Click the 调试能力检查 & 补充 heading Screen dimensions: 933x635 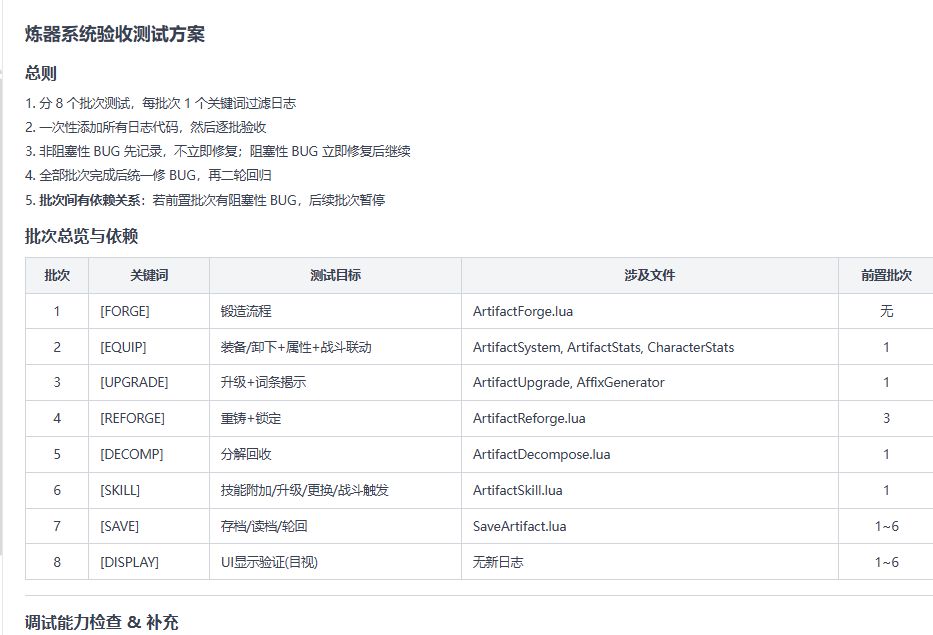[102, 622]
